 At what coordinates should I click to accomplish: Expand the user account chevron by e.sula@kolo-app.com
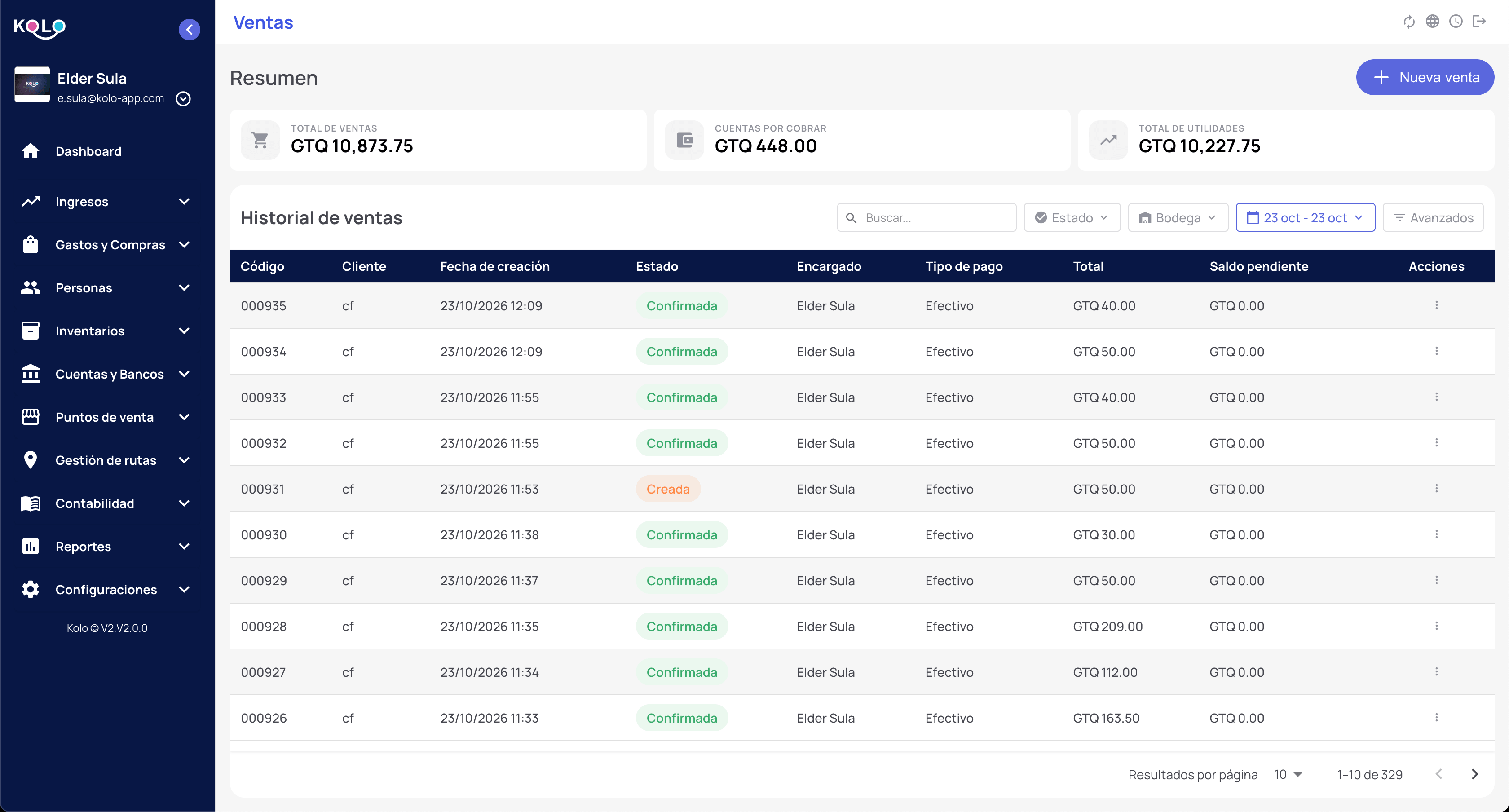coord(183,98)
